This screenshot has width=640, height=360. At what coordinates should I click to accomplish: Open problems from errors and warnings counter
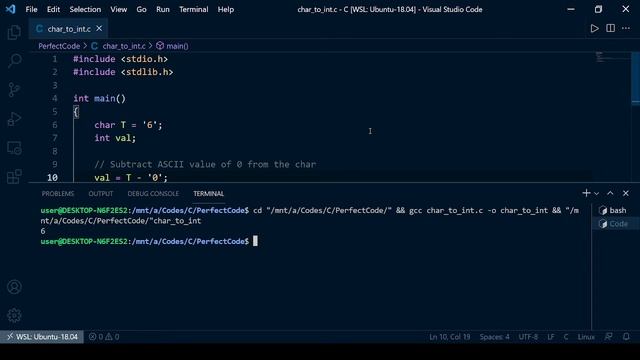104,337
